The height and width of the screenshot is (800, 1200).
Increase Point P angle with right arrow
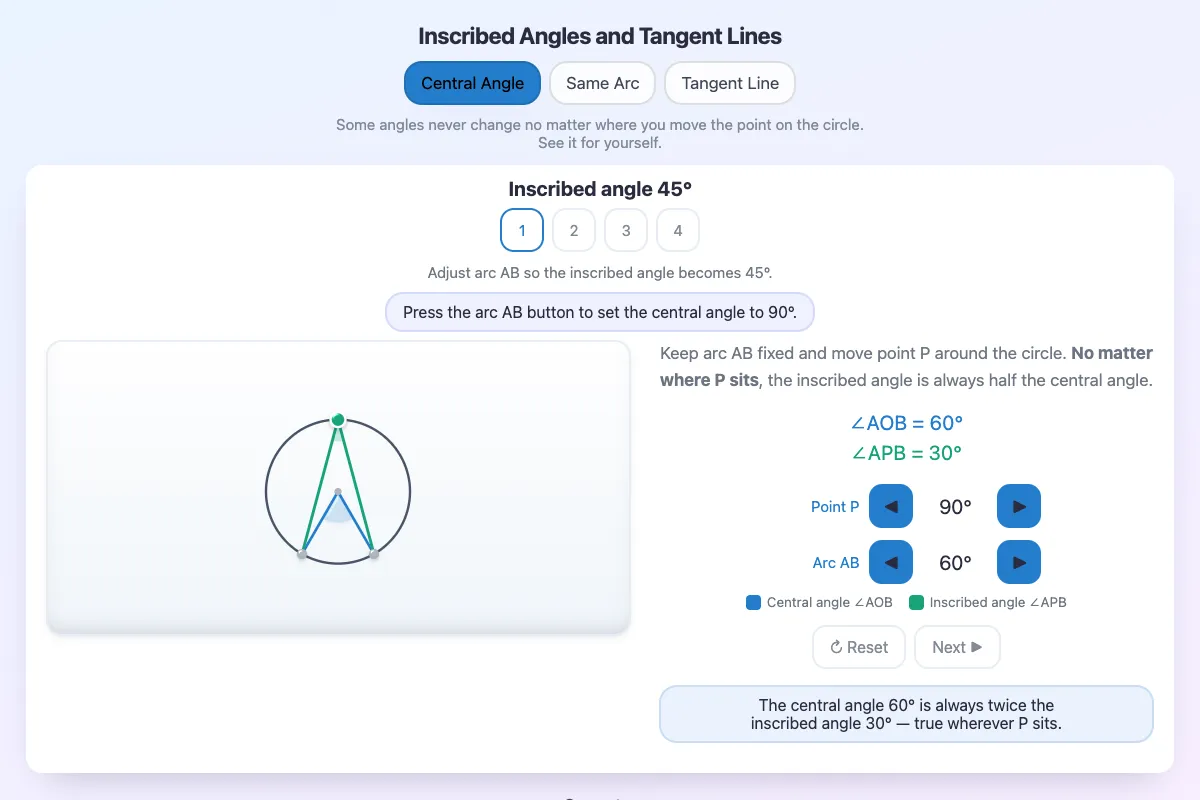click(1019, 506)
